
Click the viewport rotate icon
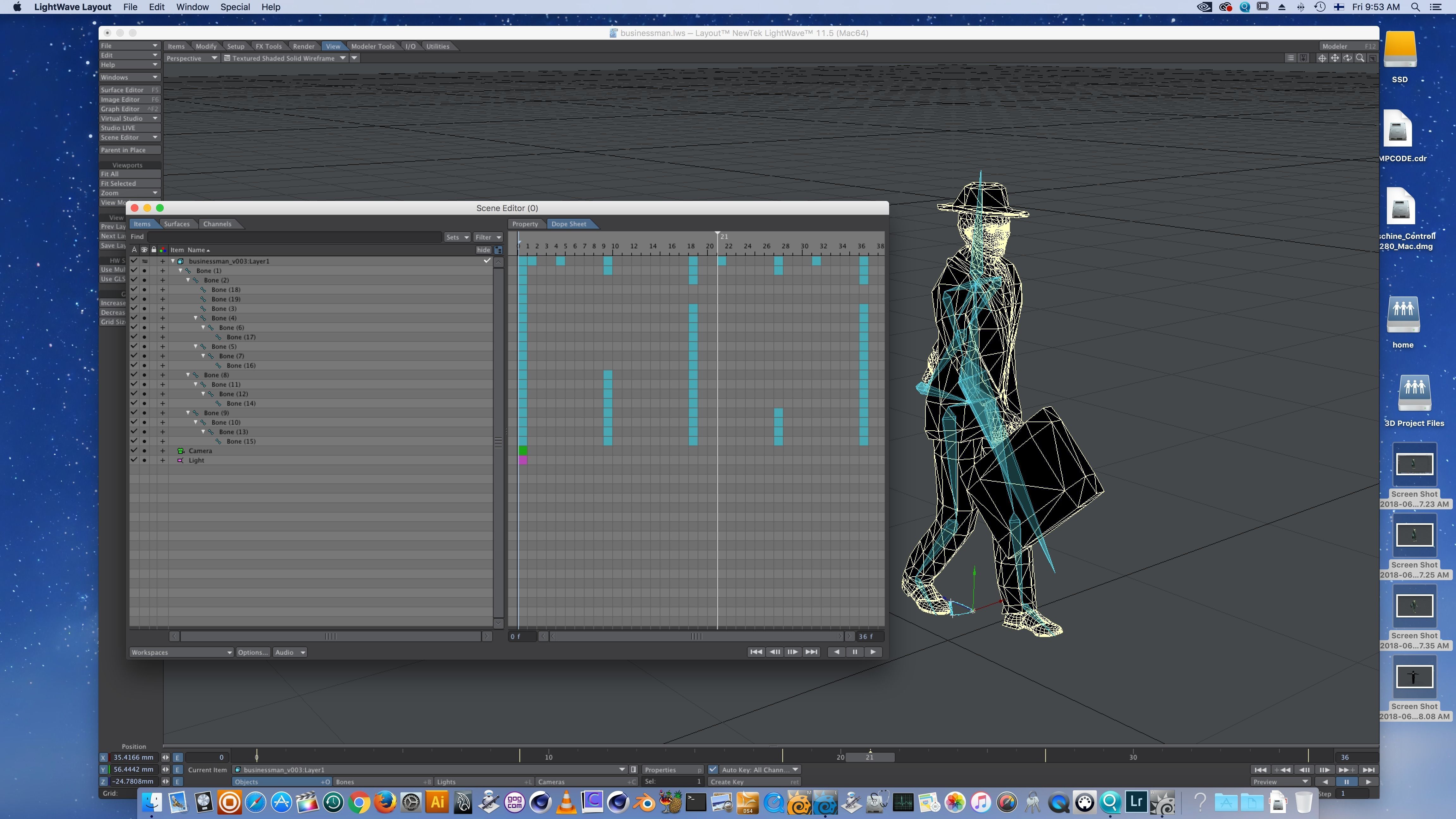(x=1348, y=58)
